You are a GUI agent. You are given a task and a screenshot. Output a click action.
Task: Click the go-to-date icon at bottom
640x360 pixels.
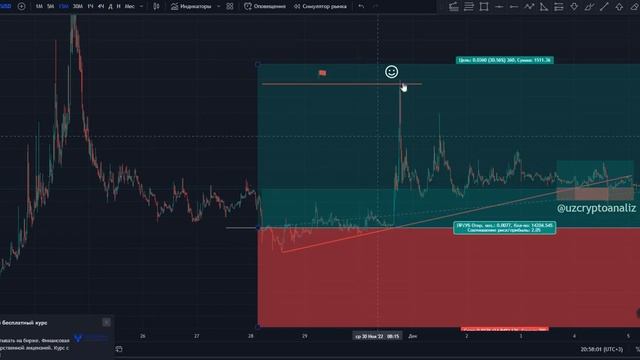click(x=119, y=349)
